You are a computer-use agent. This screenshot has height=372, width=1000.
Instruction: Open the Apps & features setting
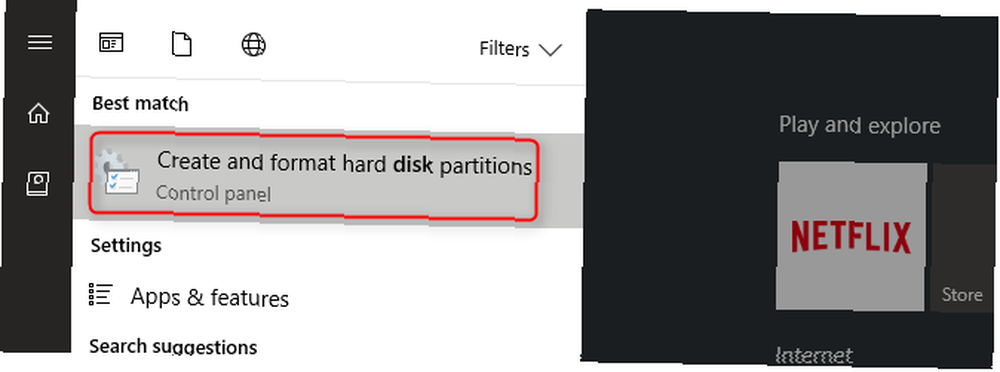tap(209, 297)
